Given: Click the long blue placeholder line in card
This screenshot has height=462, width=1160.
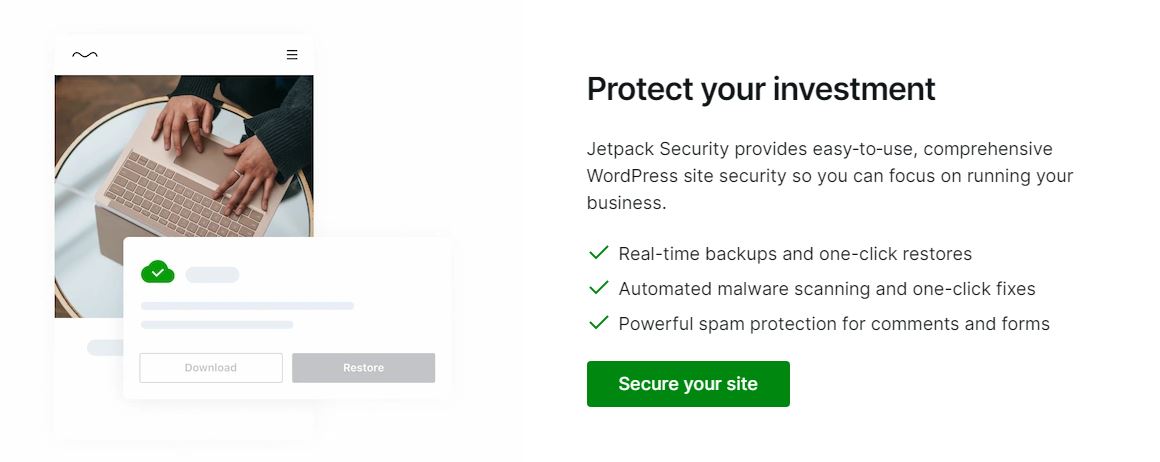Looking at the screenshot, I should click(x=247, y=306).
